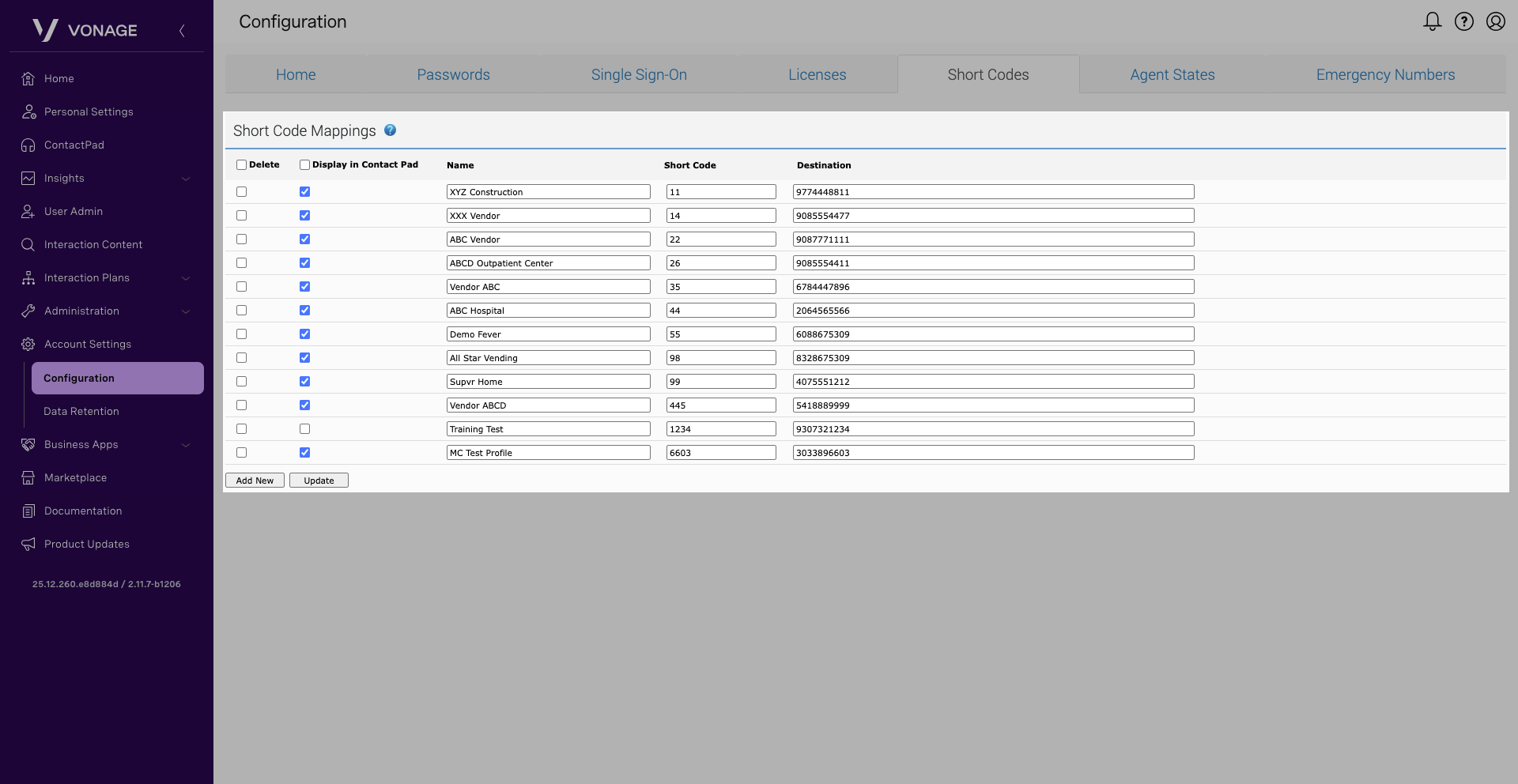Click the help question mark icon in header
The height and width of the screenshot is (784, 1518).
point(1463,21)
